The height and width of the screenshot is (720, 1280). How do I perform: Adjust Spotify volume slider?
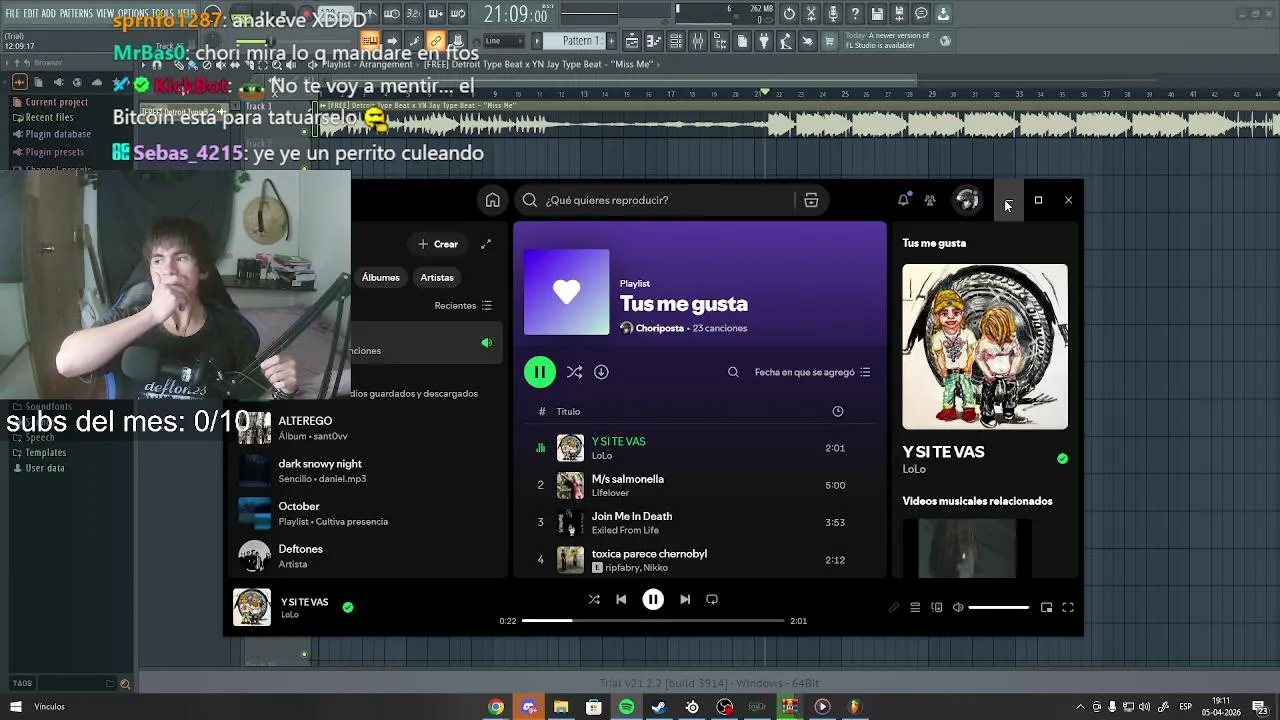(x=998, y=607)
